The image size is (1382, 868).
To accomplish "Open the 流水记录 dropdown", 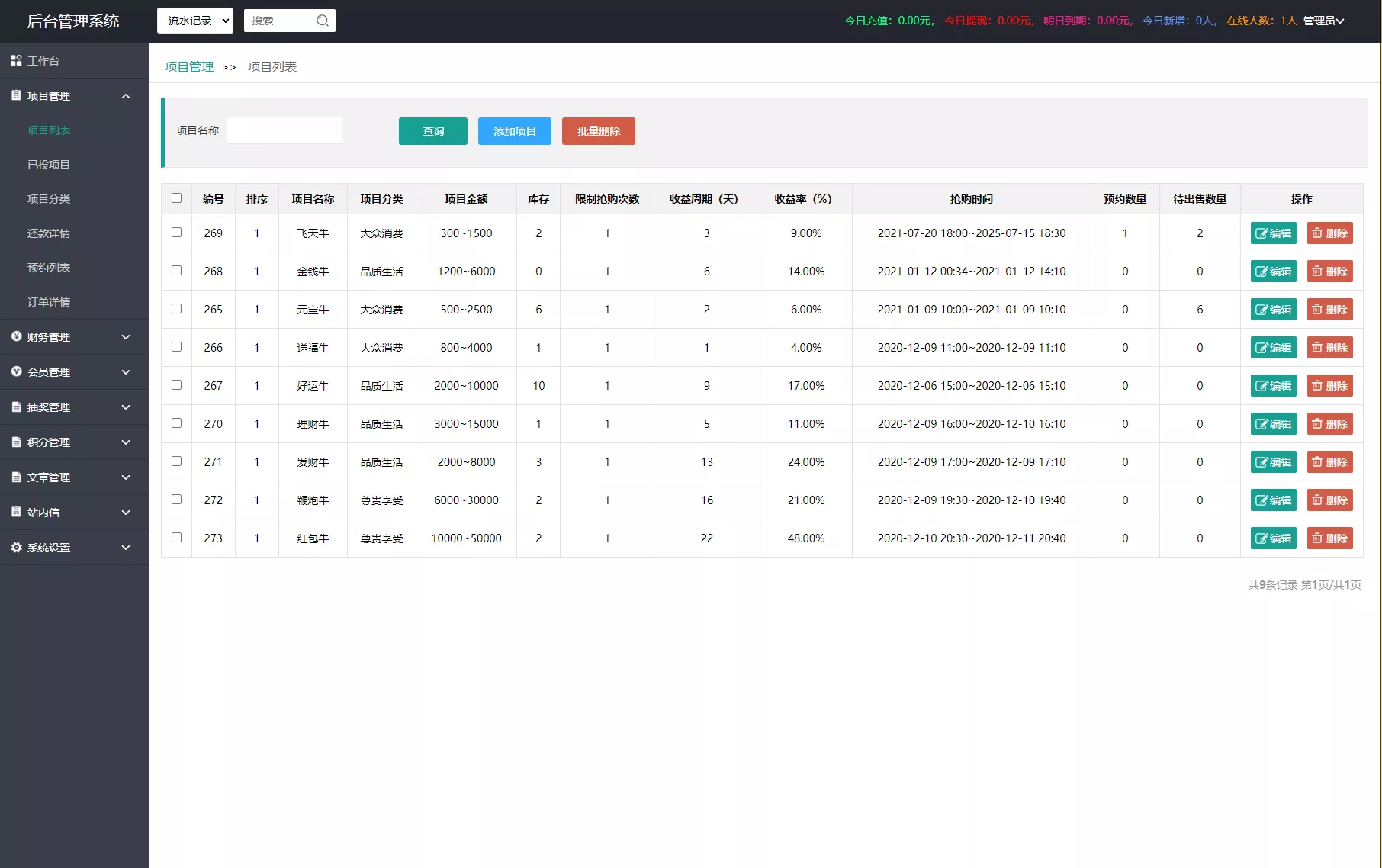I will tap(195, 21).
